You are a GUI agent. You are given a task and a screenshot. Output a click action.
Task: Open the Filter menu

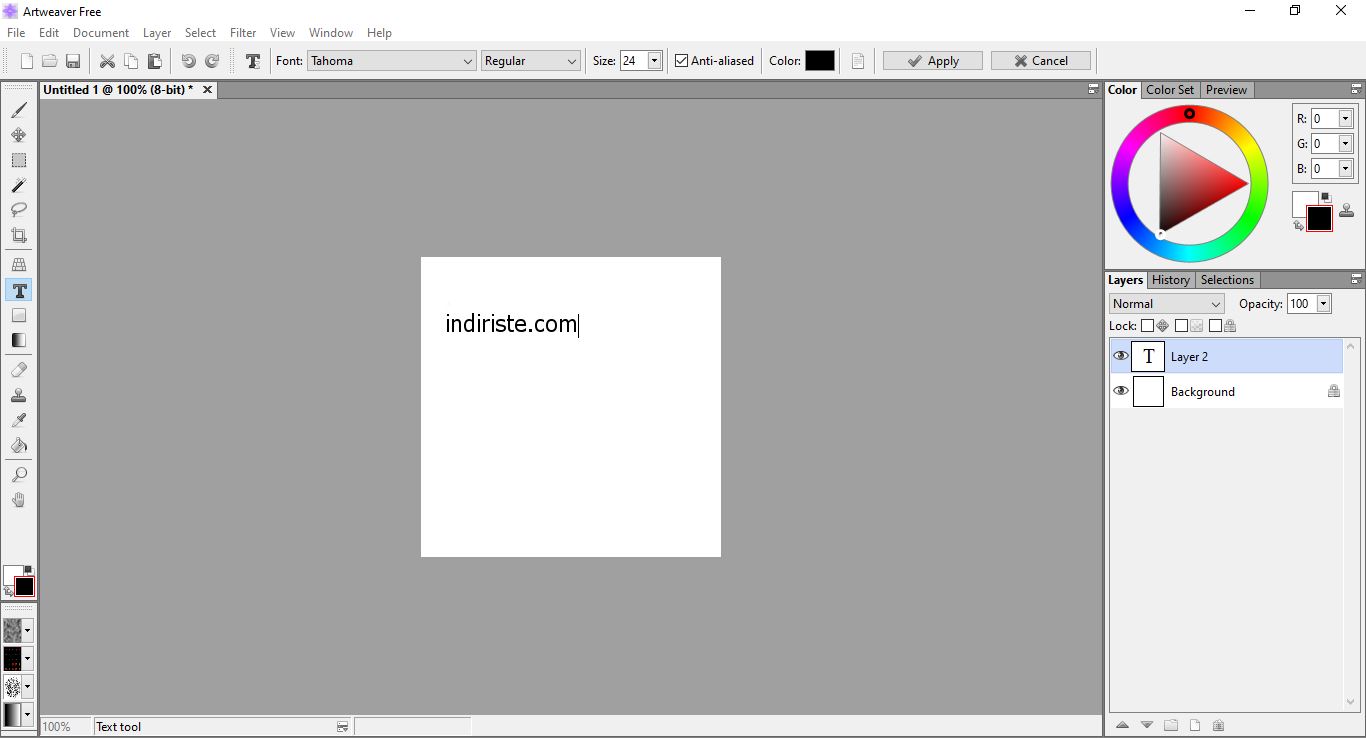point(243,33)
